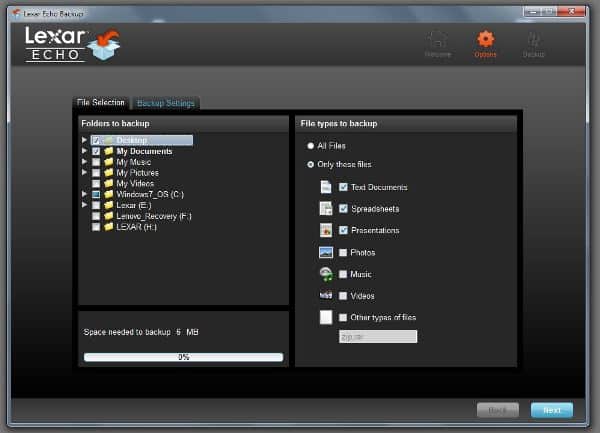Viewport: 600px width, 433px height.
Task: Uncheck the Desktop folder checkbox
Action: [96, 140]
